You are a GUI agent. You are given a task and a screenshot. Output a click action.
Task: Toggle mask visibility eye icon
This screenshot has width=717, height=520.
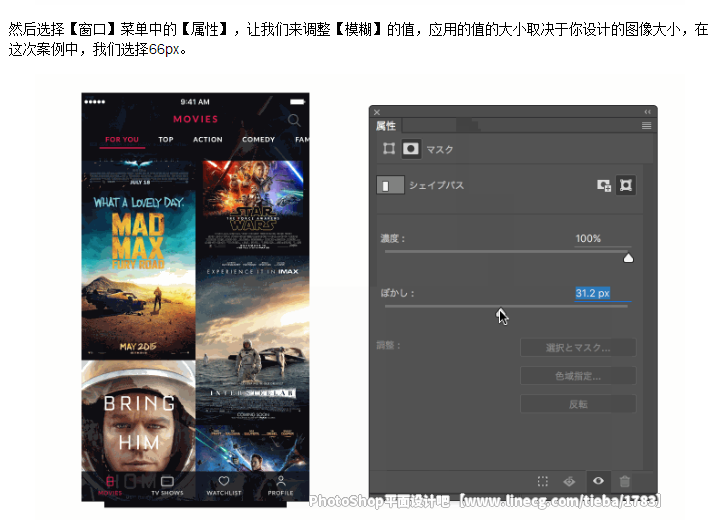coord(598,481)
